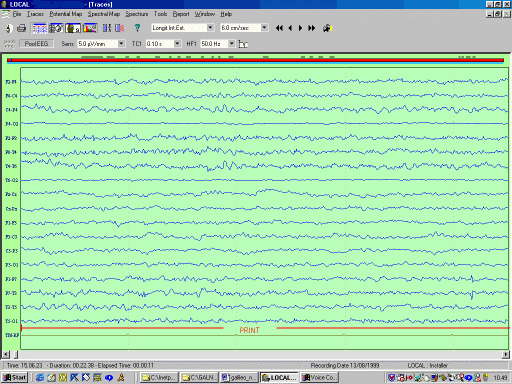This screenshot has height=384, width=512.
Task: Expand the Longit Int.Est montage dropdown
Action: click(210, 28)
